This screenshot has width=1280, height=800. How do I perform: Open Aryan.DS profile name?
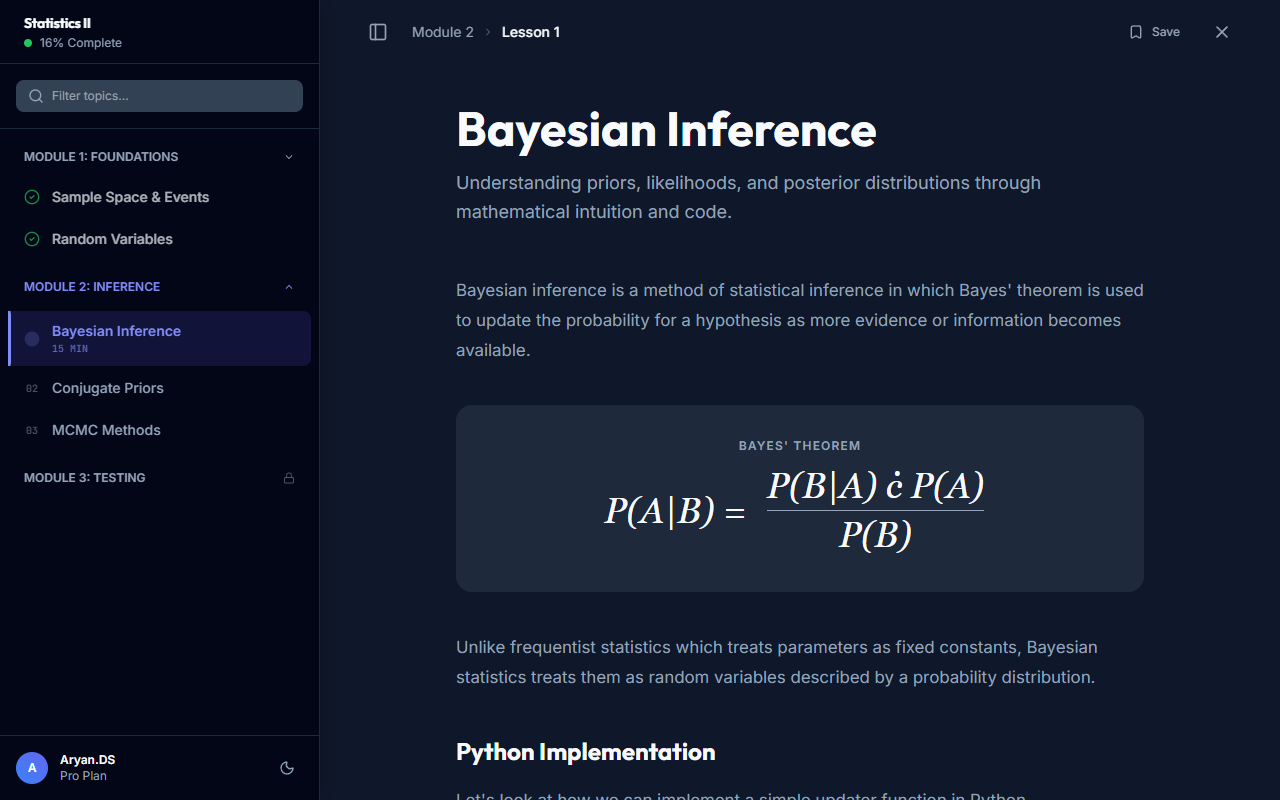tap(87, 760)
